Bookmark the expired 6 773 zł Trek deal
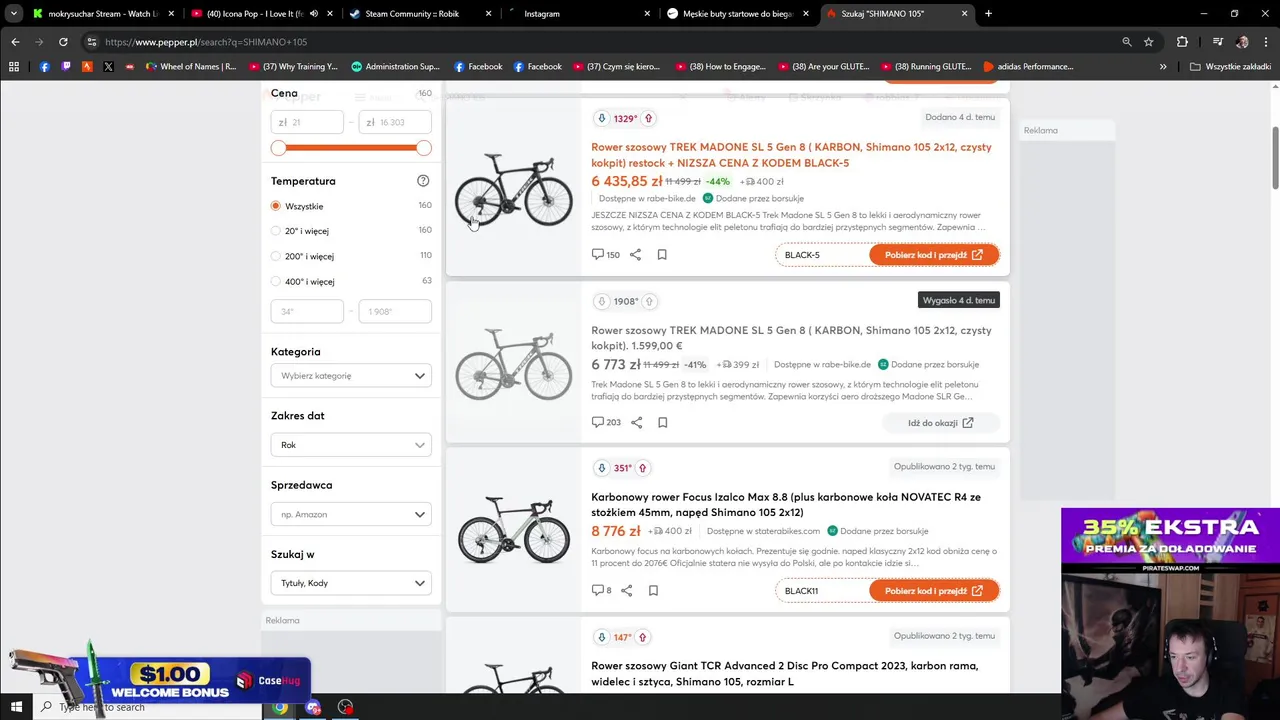The width and height of the screenshot is (1280, 720). 662,422
